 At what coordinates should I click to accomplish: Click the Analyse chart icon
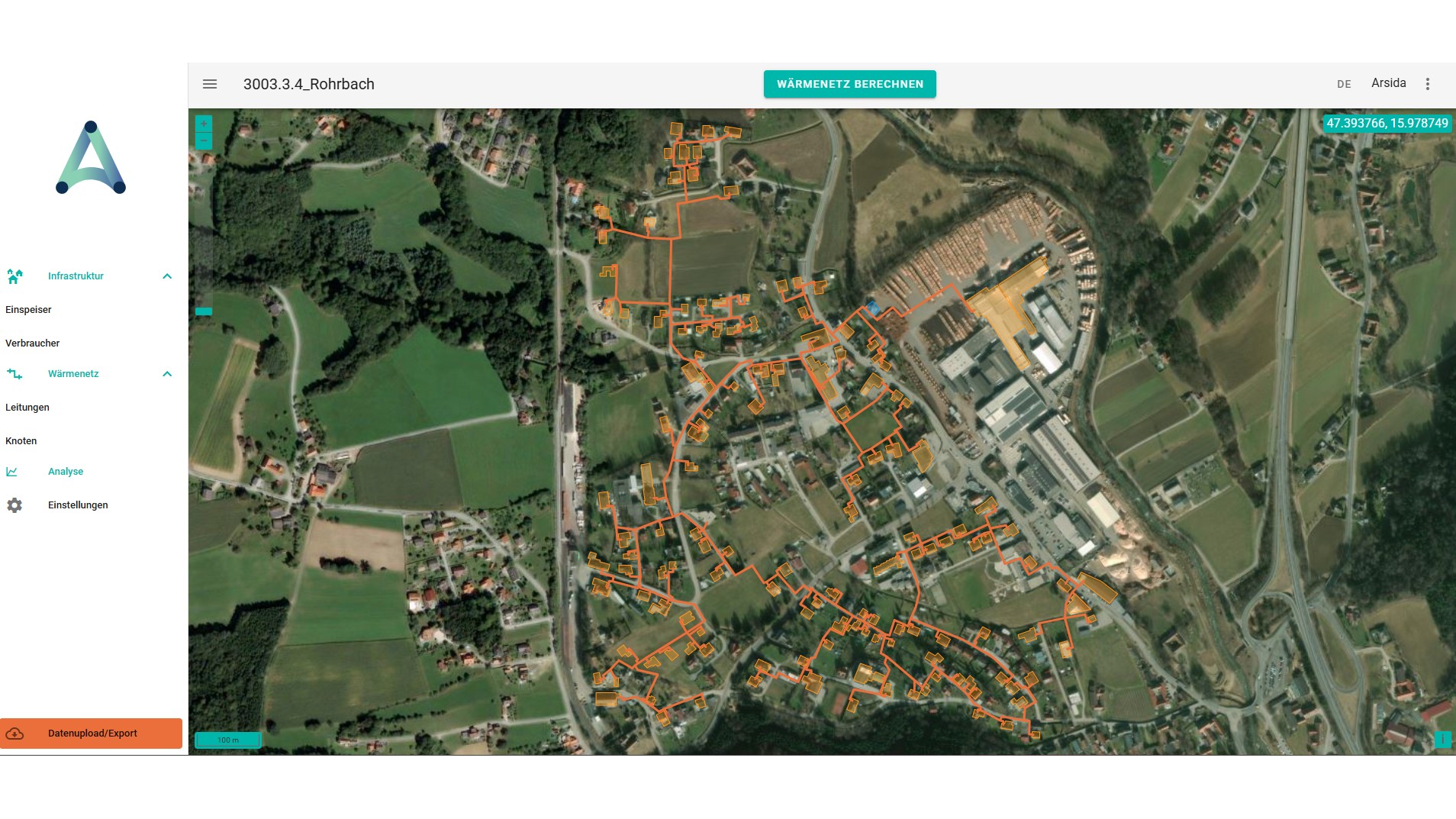click(12, 472)
